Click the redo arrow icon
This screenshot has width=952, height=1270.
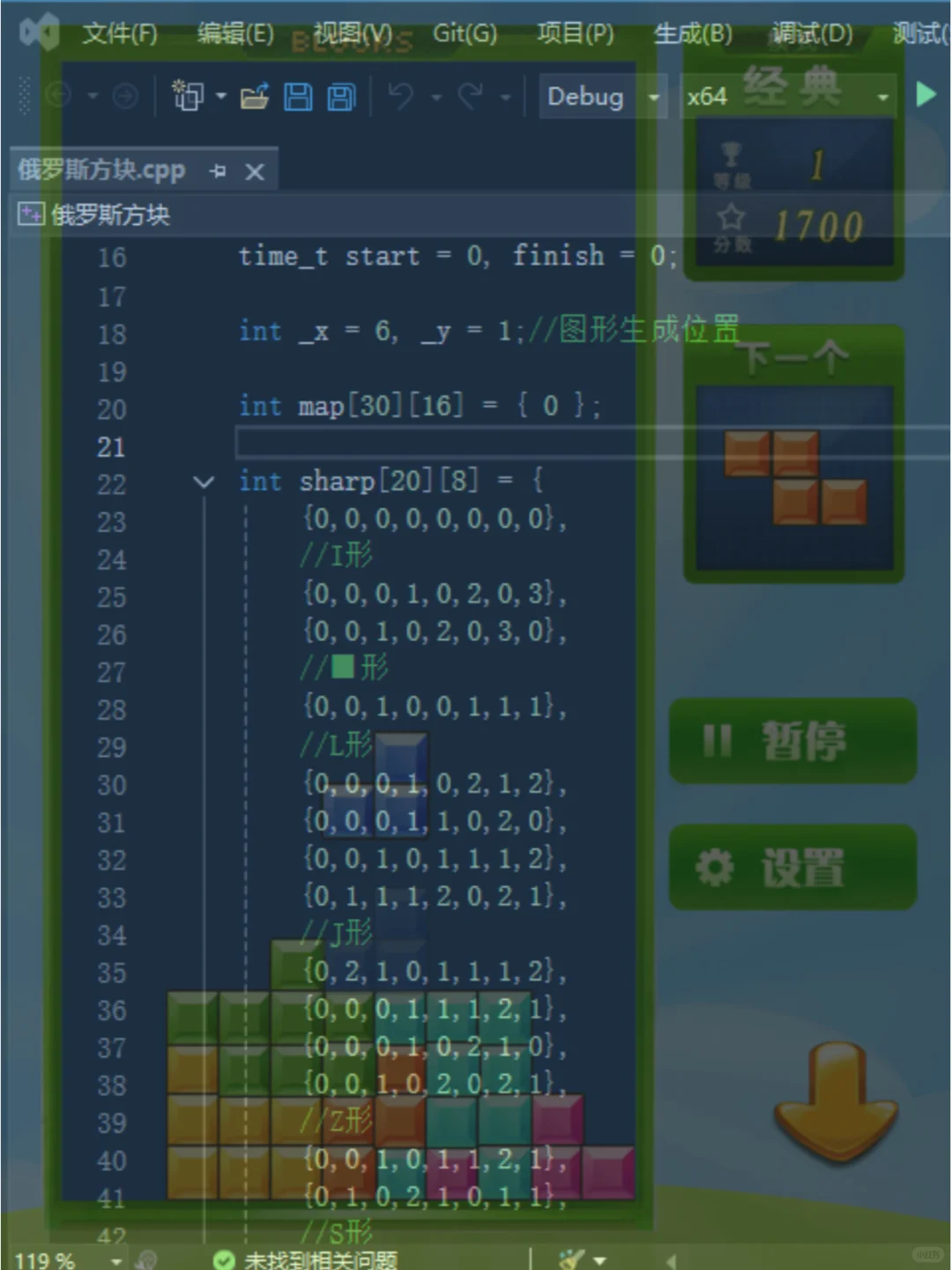(x=470, y=95)
